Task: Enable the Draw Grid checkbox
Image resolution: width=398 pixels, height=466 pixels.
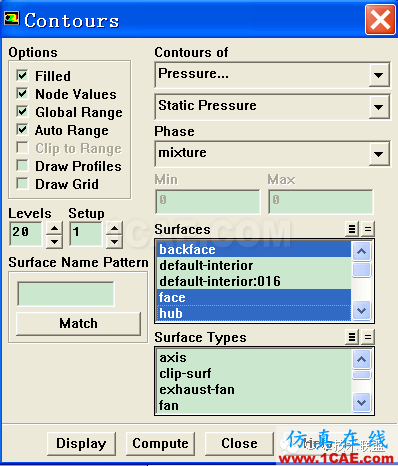Action: pyautogui.click(x=22, y=184)
